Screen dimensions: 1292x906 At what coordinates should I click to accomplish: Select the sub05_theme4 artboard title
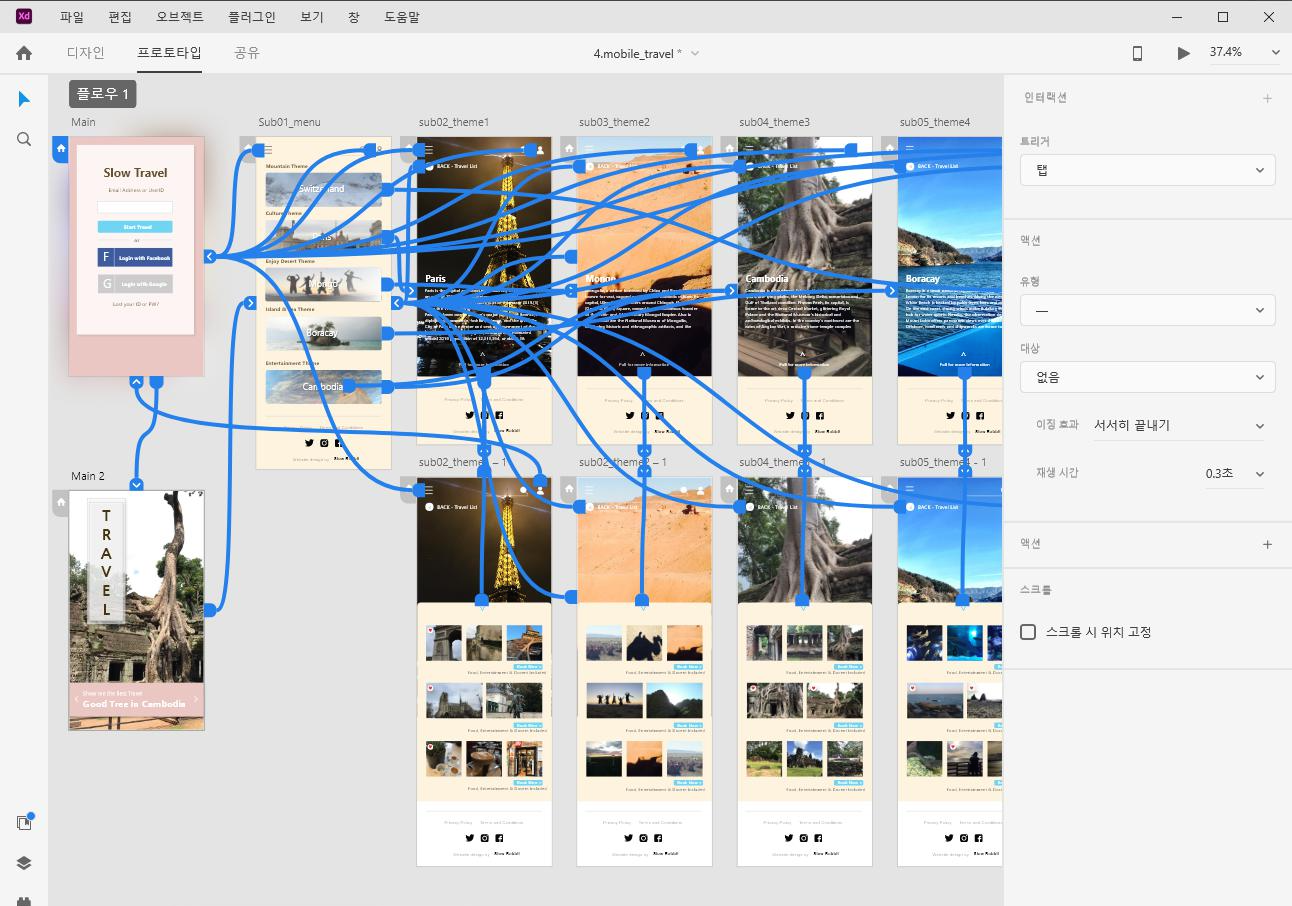[935, 122]
